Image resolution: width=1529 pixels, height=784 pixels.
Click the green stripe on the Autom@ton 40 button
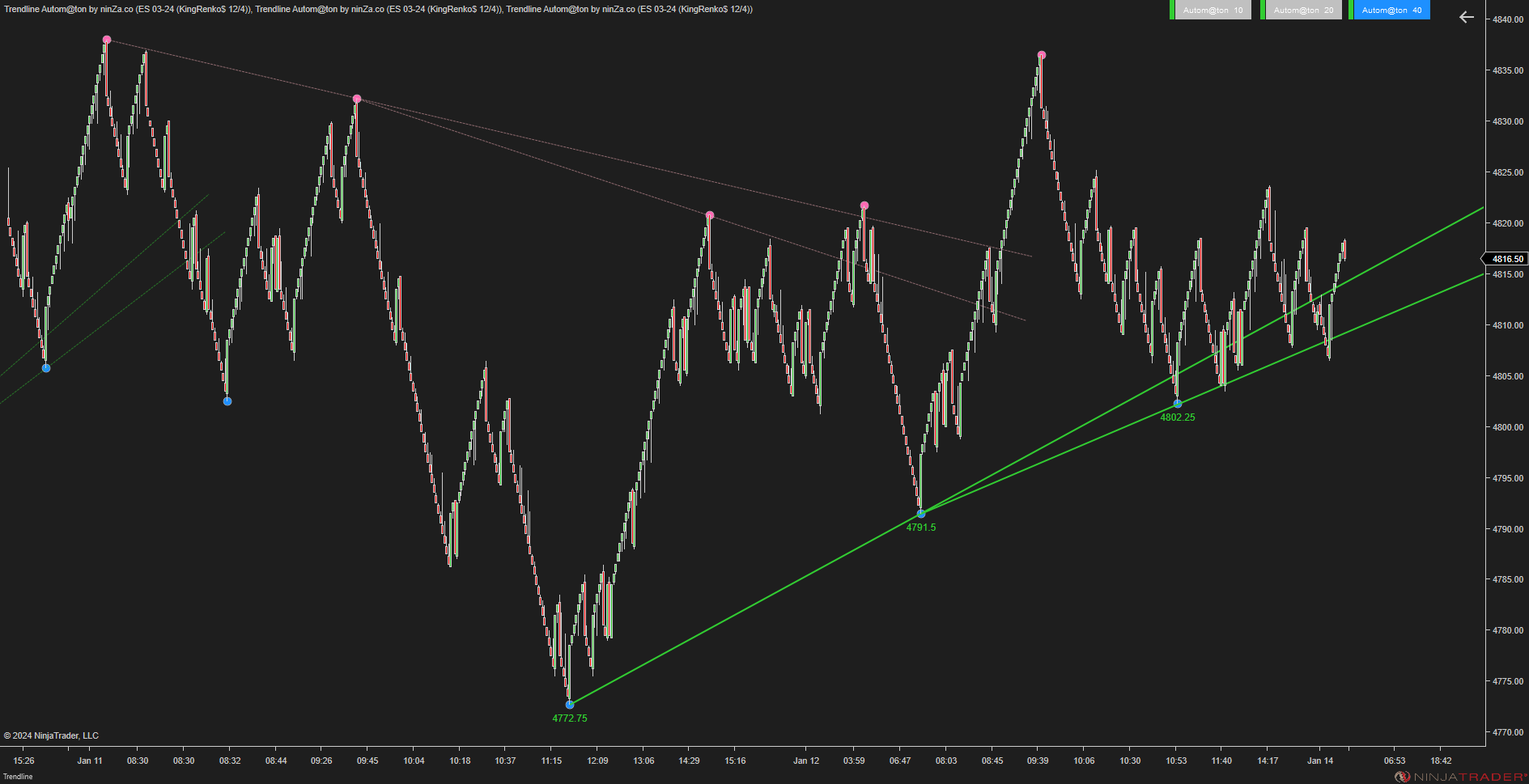tap(1351, 10)
